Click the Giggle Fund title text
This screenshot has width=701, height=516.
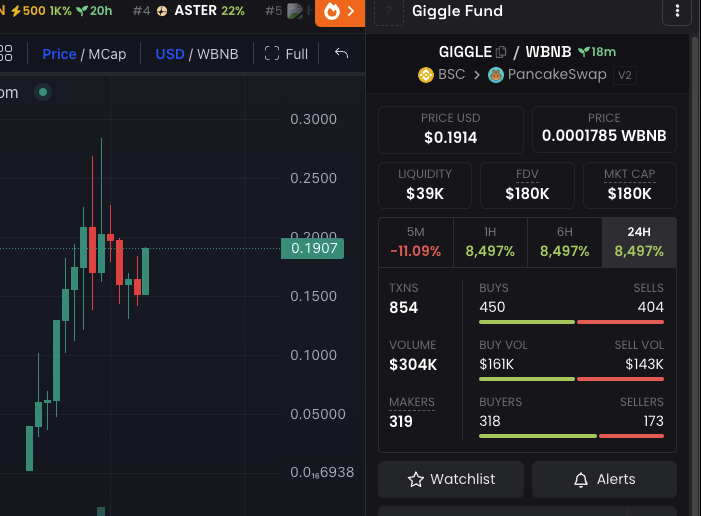pyautogui.click(x=457, y=11)
